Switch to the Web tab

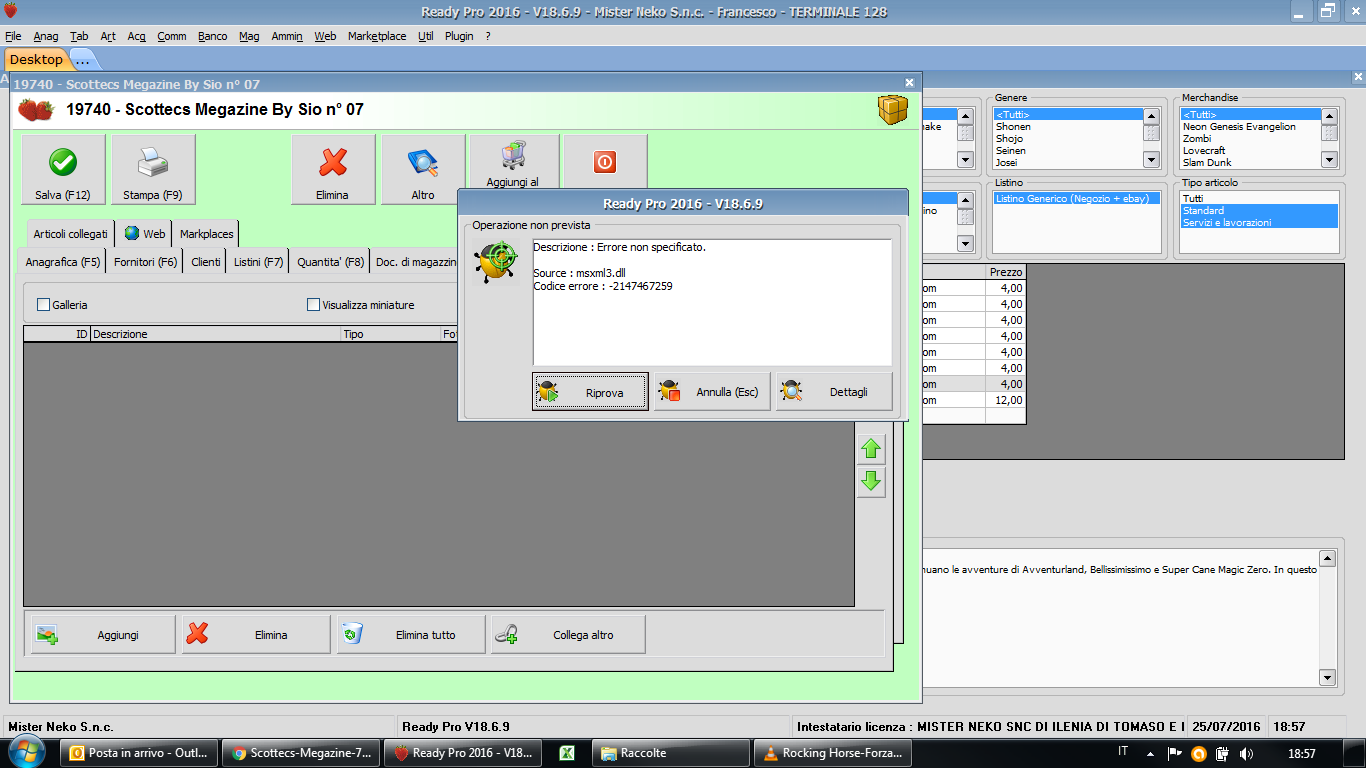click(x=145, y=234)
